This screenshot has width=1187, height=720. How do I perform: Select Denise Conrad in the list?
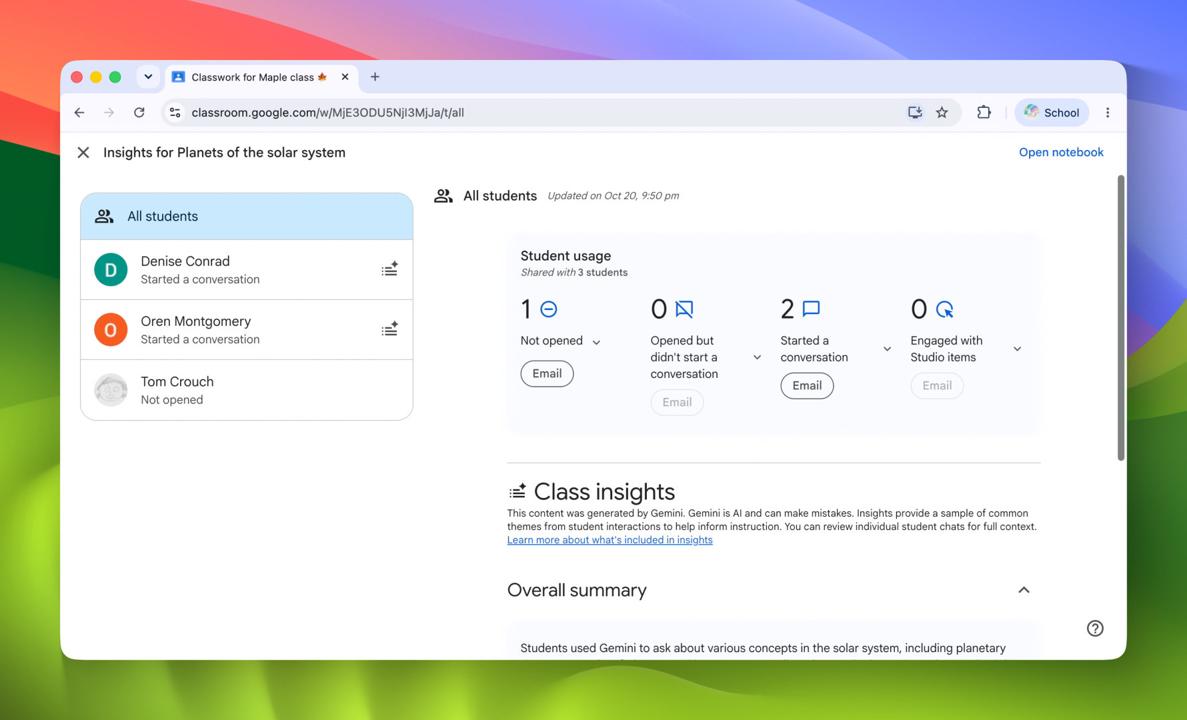pyautogui.click(x=247, y=270)
